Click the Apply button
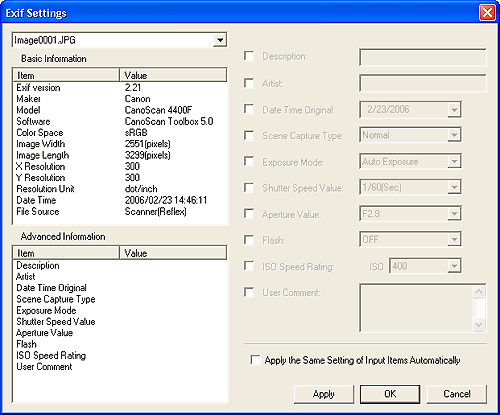This screenshot has height=415, width=500. tap(324, 394)
